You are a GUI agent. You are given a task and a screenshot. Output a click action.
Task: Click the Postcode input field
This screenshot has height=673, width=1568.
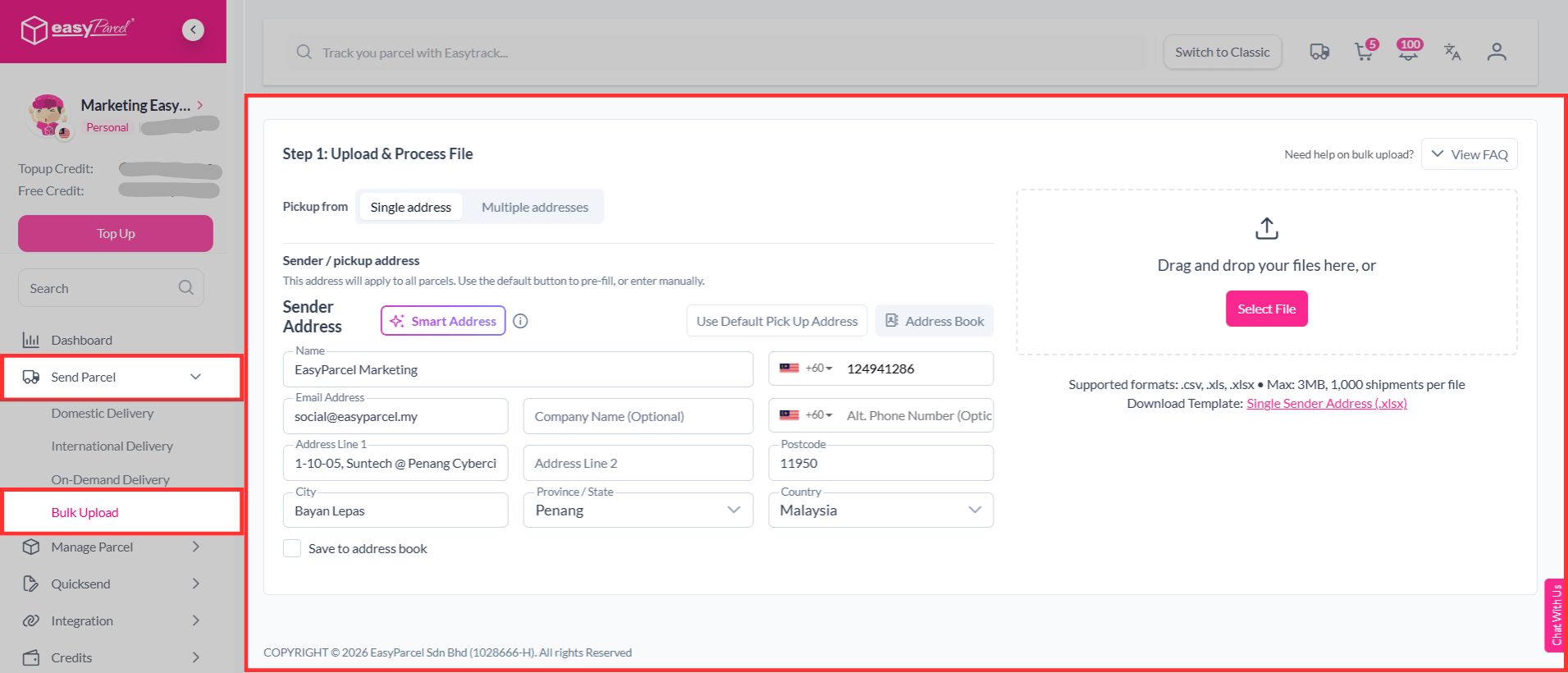click(880, 464)
